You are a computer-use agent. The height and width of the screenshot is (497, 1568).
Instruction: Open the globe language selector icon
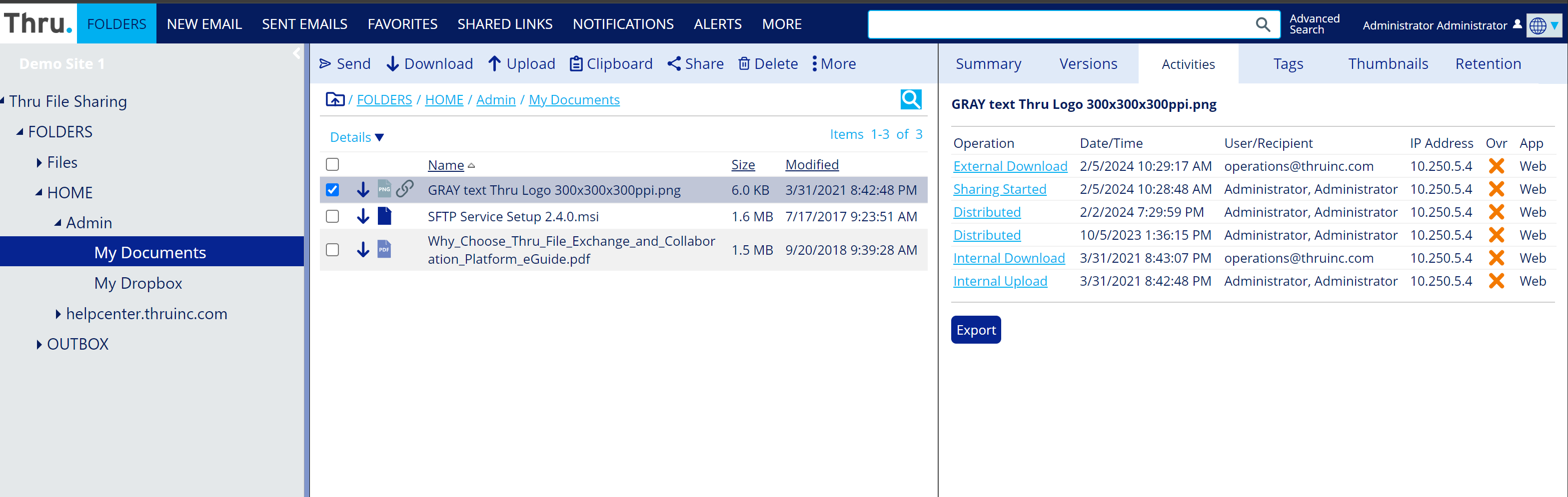pos(1538,25)
